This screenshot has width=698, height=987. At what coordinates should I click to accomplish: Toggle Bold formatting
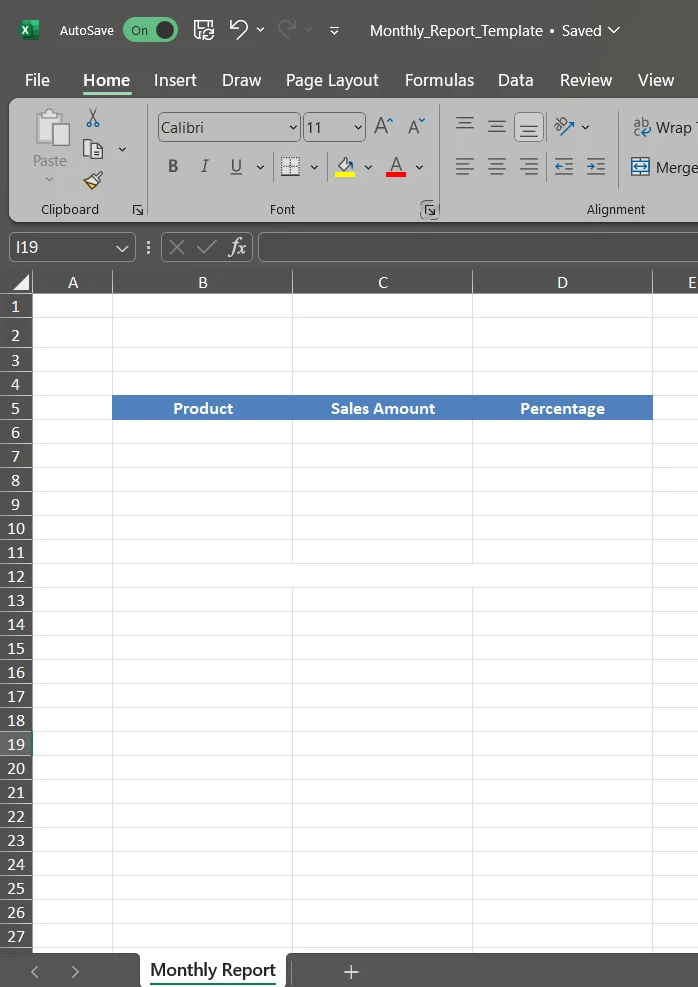pos(173,167)
